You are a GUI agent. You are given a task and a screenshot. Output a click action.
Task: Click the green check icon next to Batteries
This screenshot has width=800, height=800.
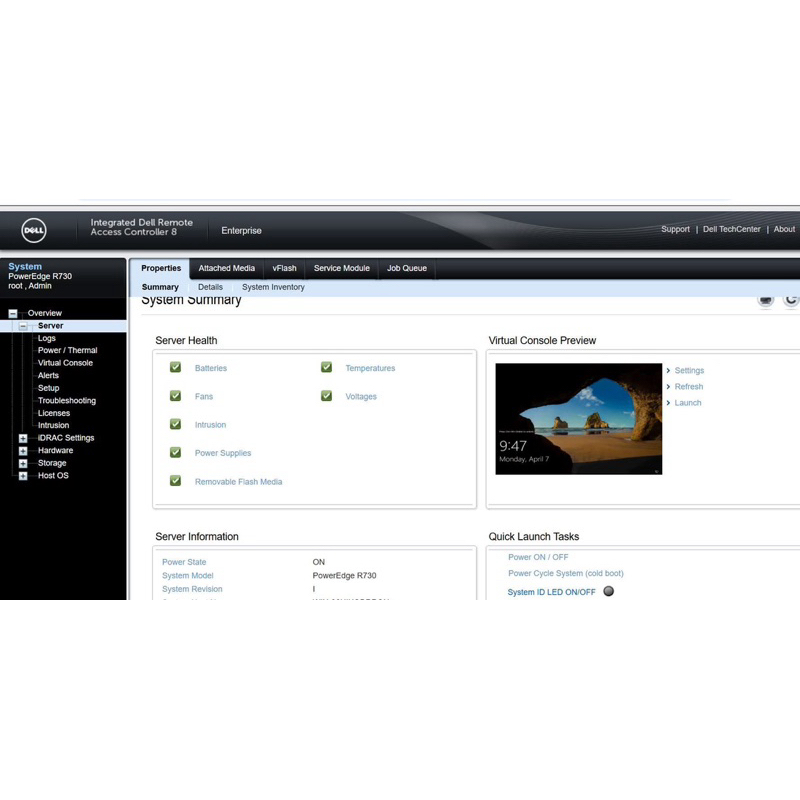[175, 368]
